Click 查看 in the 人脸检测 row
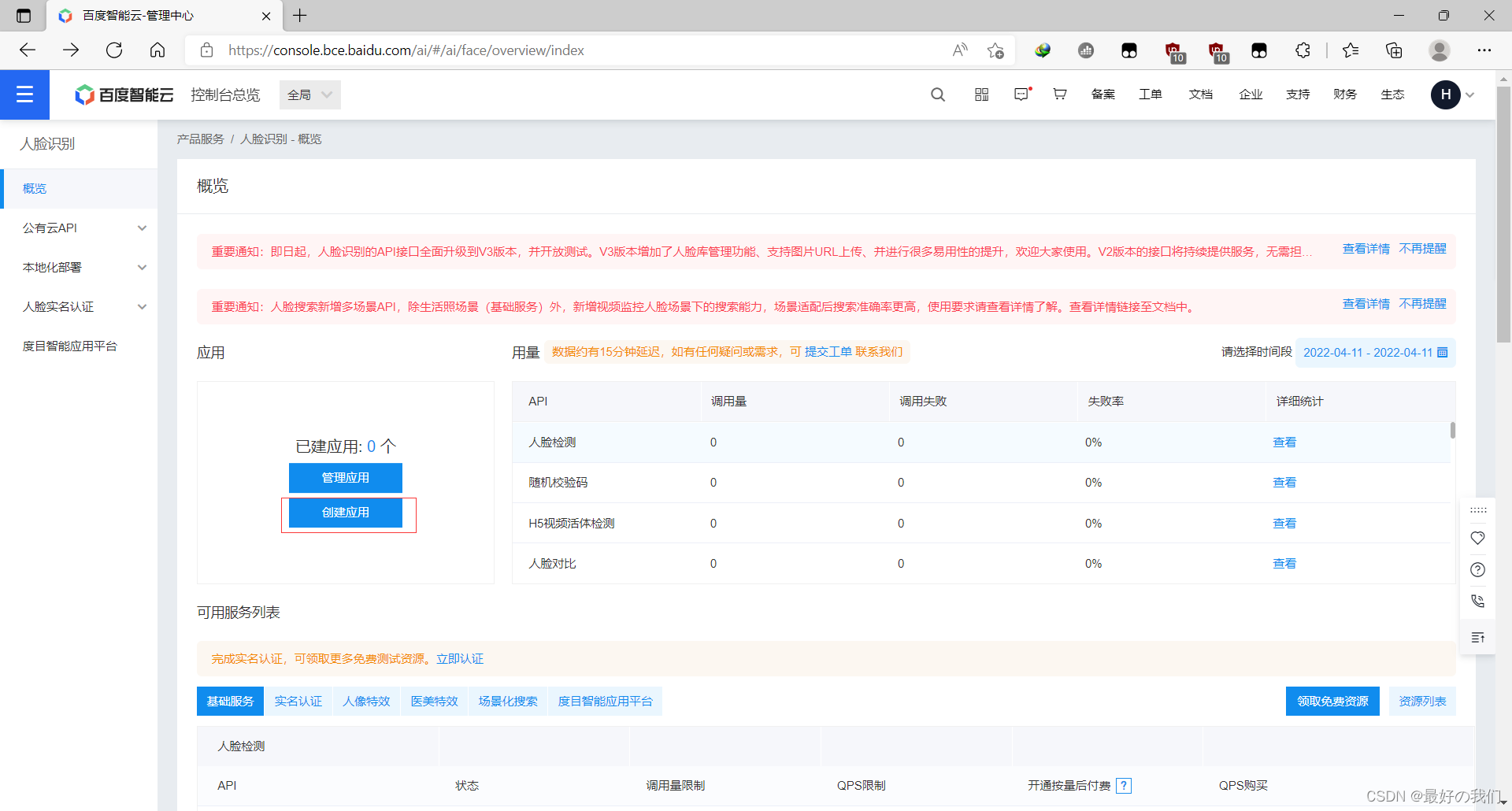The height and width of the screenshot is (811, 1512). 1284,443
